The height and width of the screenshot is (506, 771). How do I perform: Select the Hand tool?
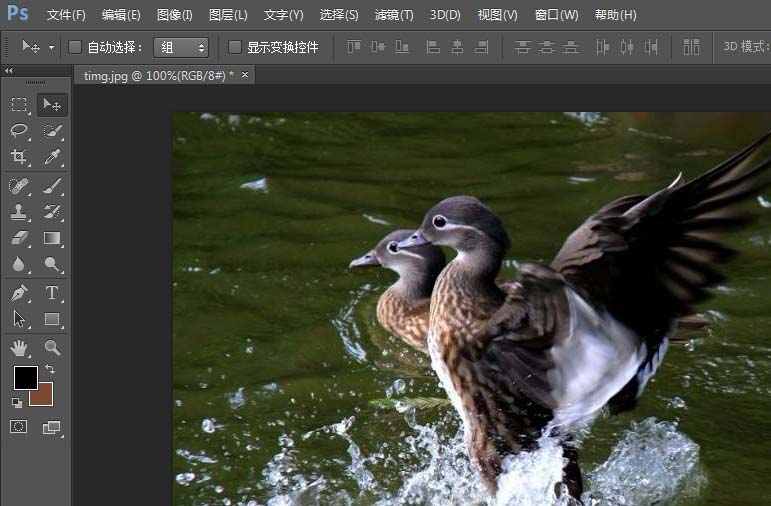[19, 348]
